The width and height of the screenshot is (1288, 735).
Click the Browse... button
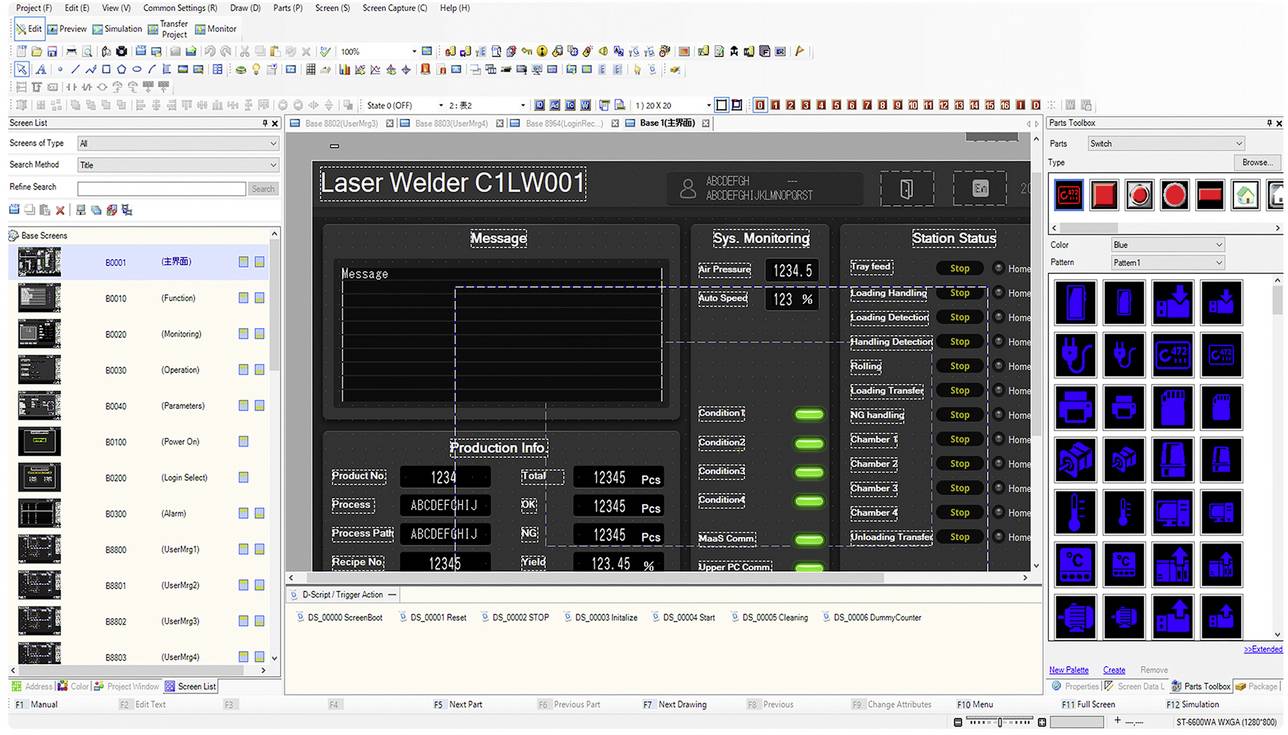click(1257, 162)
